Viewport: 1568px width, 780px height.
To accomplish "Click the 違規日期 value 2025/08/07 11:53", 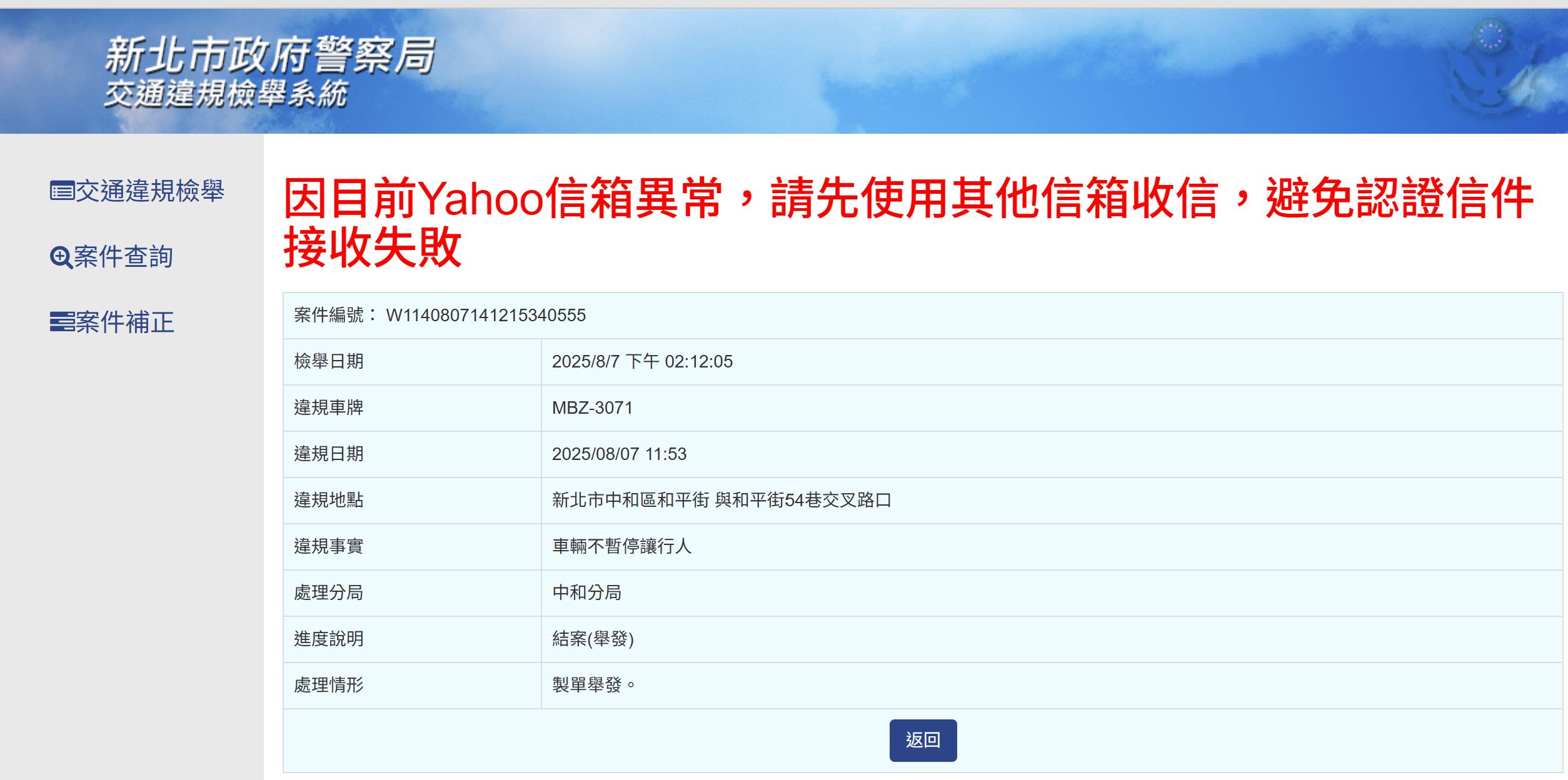I will pyautogui.click(x=619, y=454).
